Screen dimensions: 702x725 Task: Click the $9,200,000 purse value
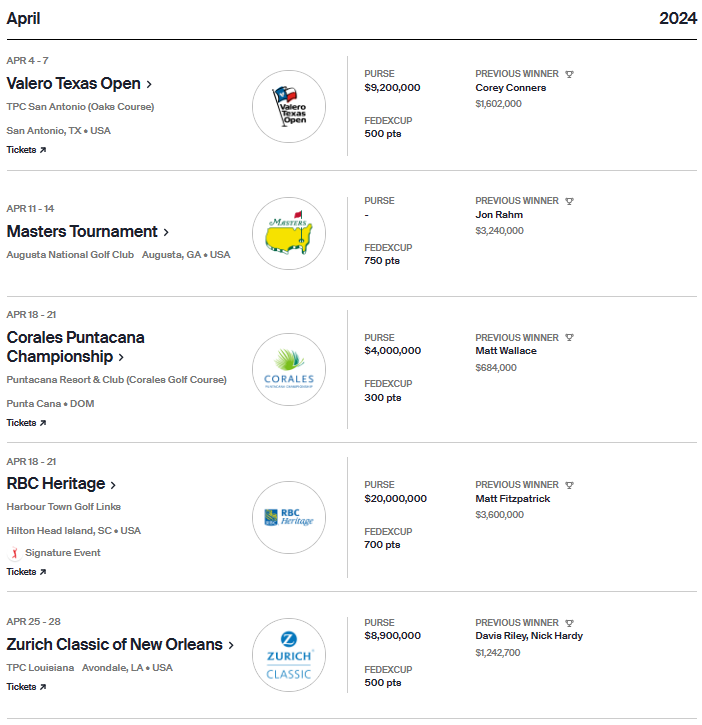point(392,88)
